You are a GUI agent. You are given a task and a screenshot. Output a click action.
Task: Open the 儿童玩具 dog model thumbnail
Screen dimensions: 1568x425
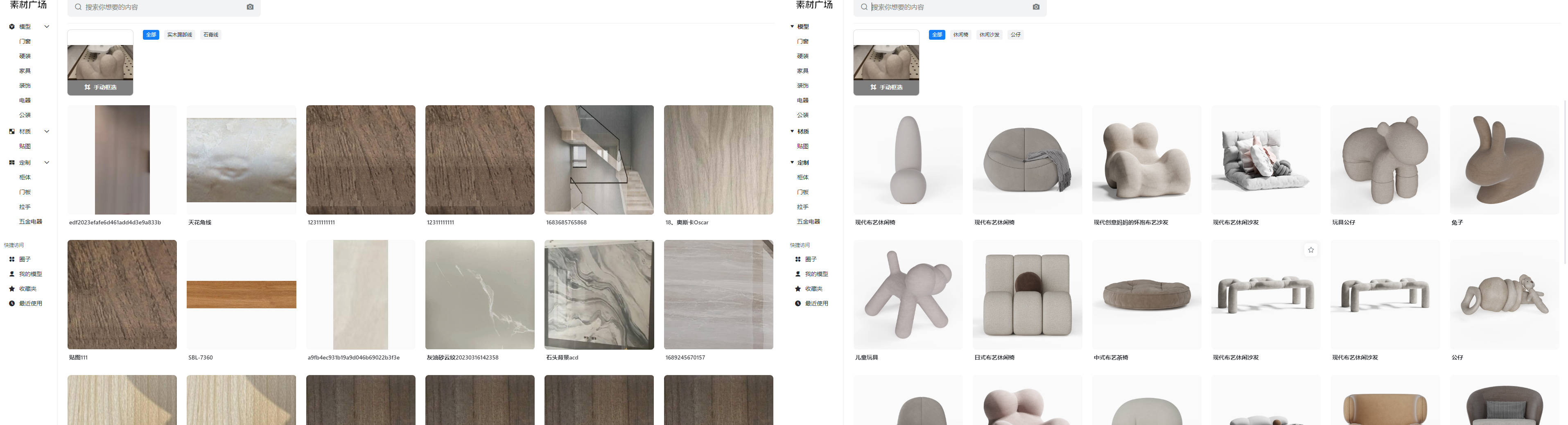tap(908, 295)
